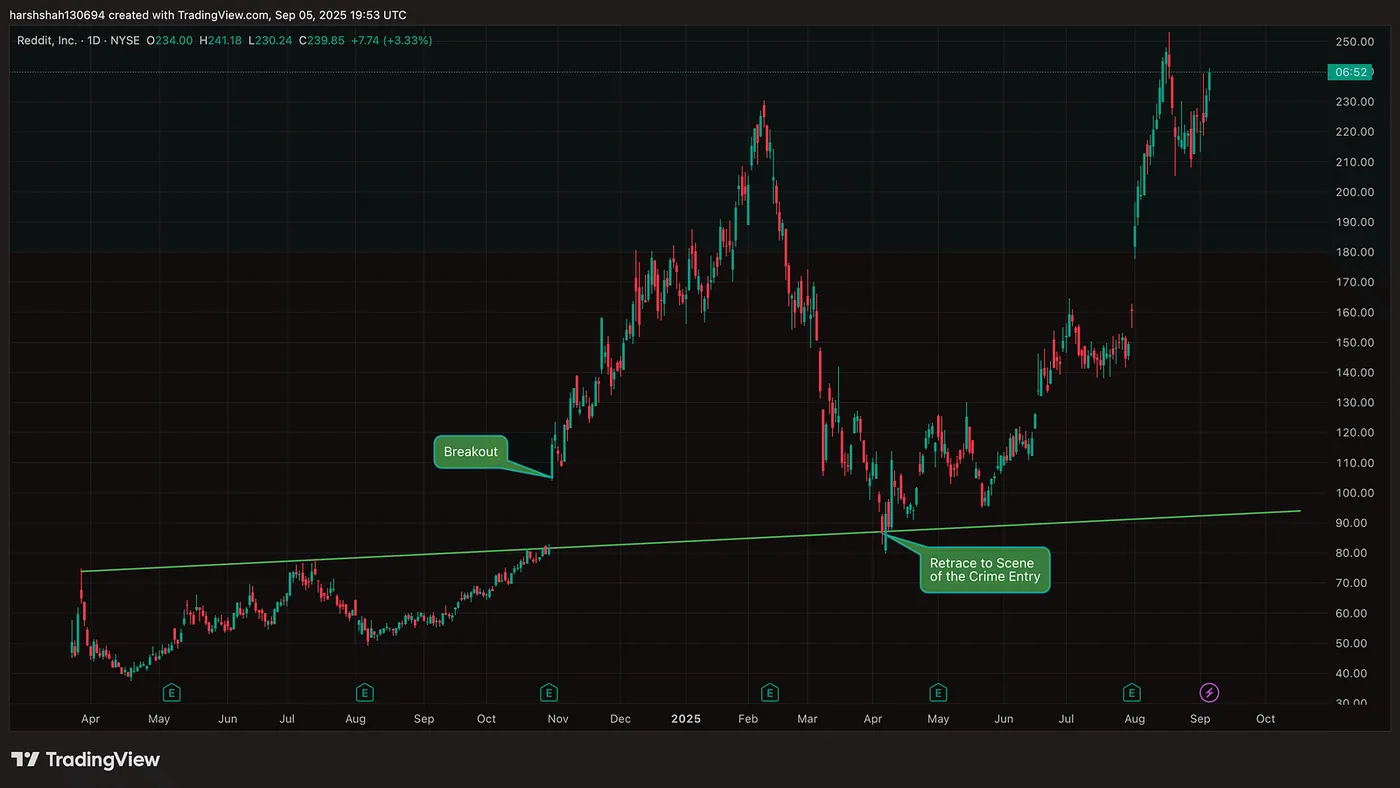
Task: Click the 2025 year label on the time axis
Action: [x=686, y=719]
